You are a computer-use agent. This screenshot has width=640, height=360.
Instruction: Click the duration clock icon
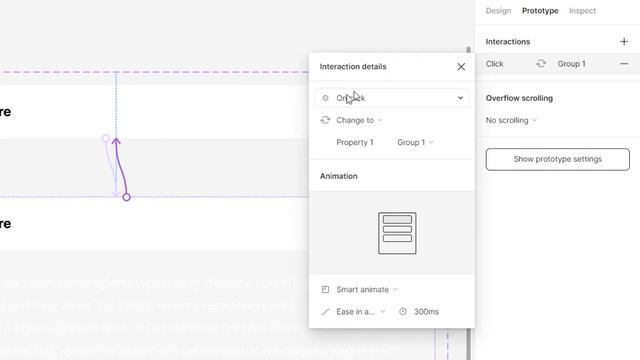(x=403, y=311)
